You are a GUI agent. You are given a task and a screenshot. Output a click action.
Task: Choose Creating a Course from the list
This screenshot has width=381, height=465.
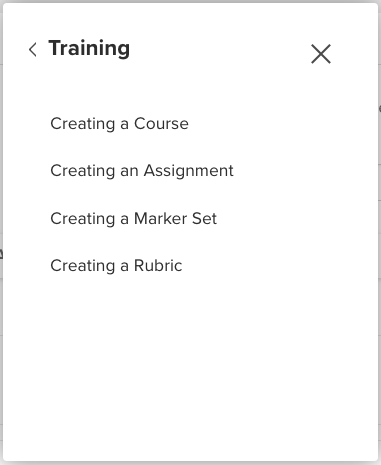pos(119,124)
